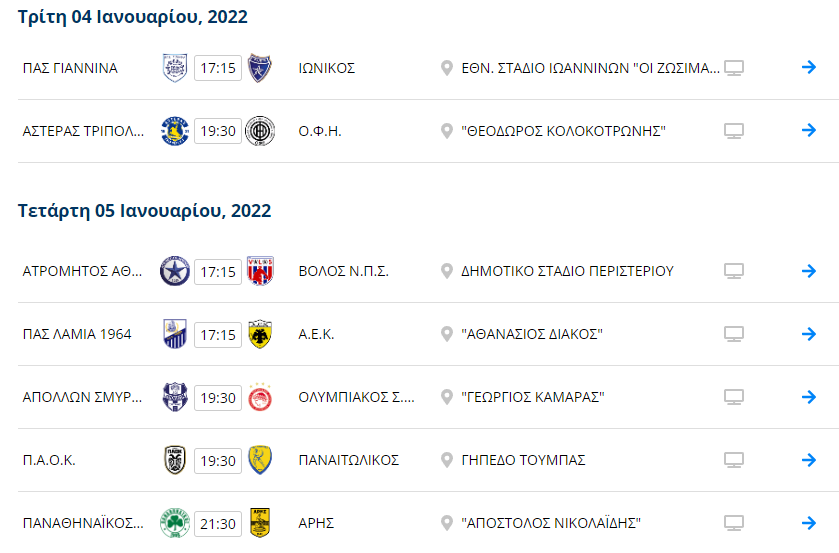839x553 pixels.
Task: Open match details arrow for Ατρόμητος – Βόλος
Action: click(809, 271)
